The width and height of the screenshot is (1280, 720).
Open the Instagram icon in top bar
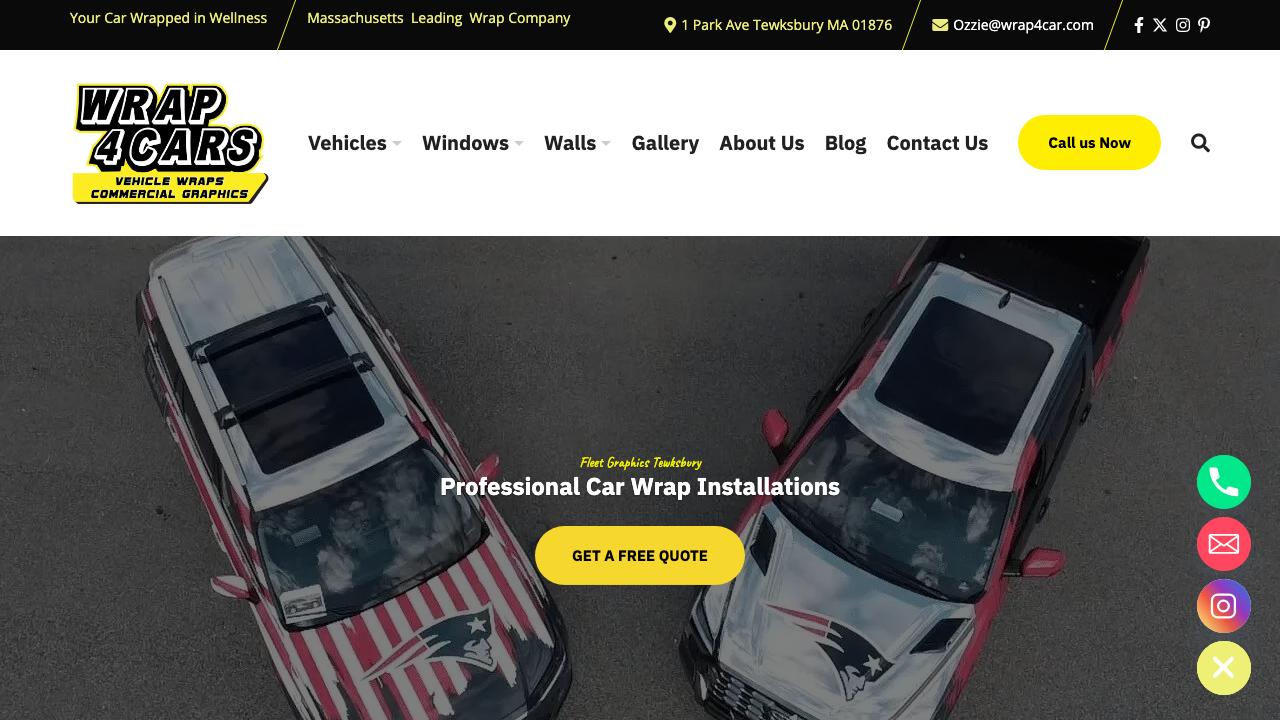1183,25
